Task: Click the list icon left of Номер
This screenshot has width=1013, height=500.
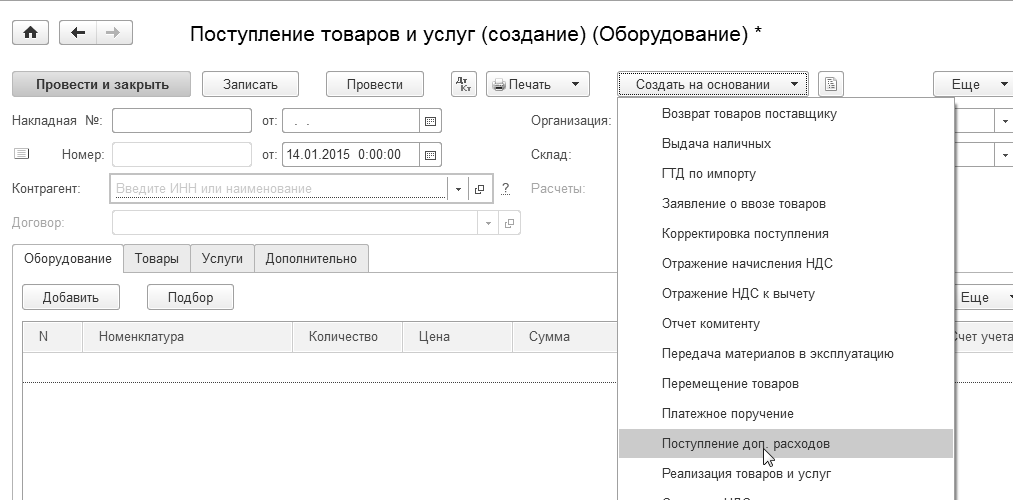Action: click(x=22, y=154)
